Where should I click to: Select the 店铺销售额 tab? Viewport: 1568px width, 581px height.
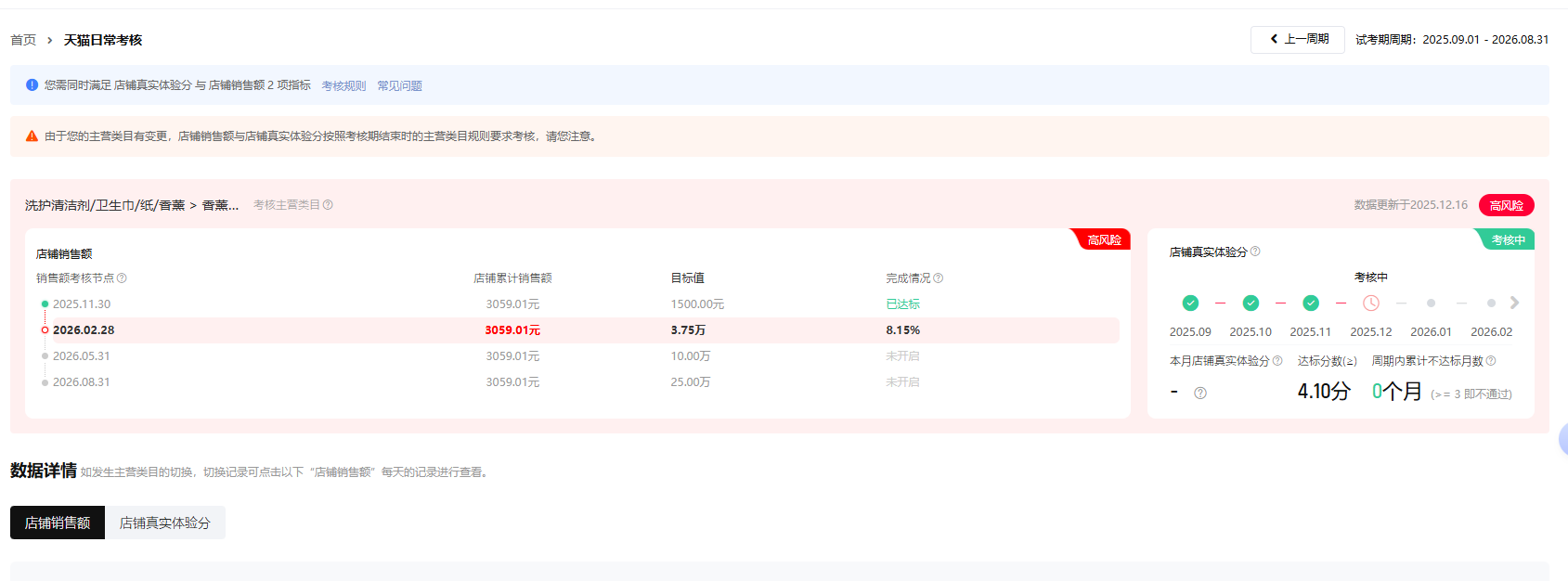click(58, 523)
